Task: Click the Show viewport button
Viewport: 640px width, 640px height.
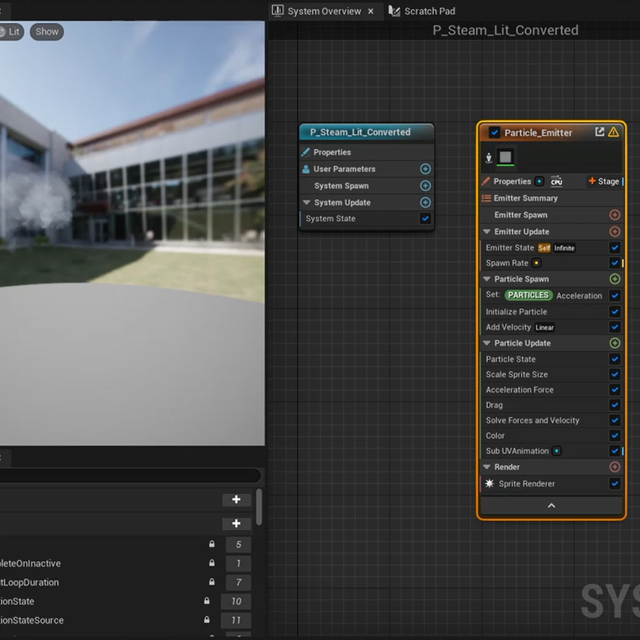Action: click(x=47, y=32)
